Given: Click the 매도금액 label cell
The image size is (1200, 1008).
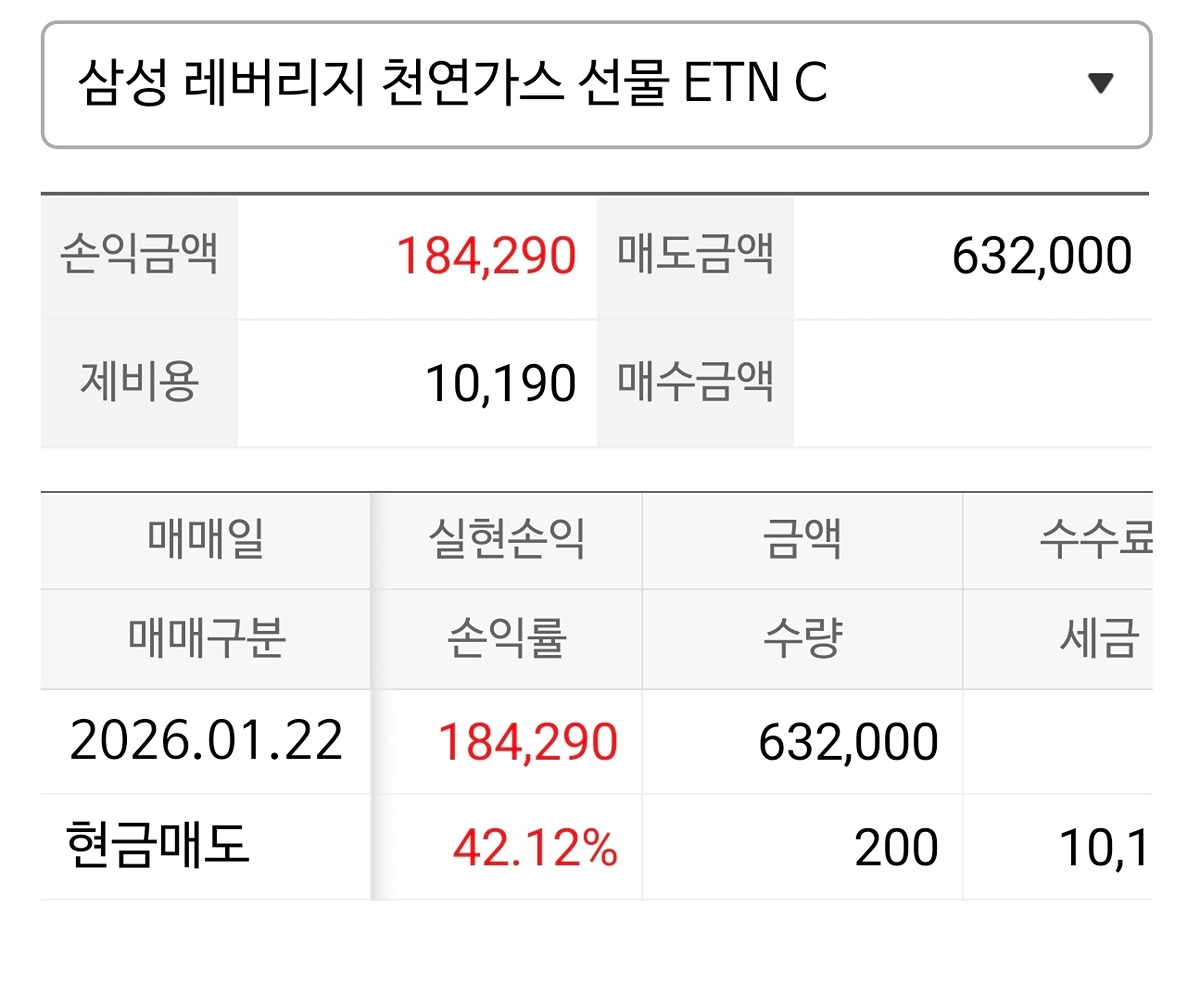Looking at the screenshot, I should [695, 256].
